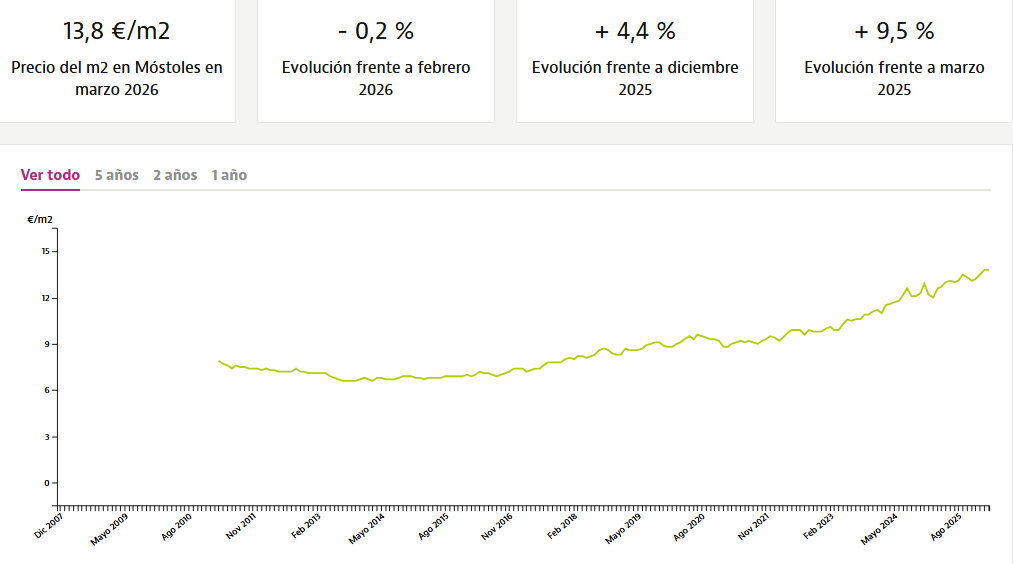Click the 'Mayo 2024' x-axis label
Viewport: 1013px width, 564px height.
pos(877,529)
